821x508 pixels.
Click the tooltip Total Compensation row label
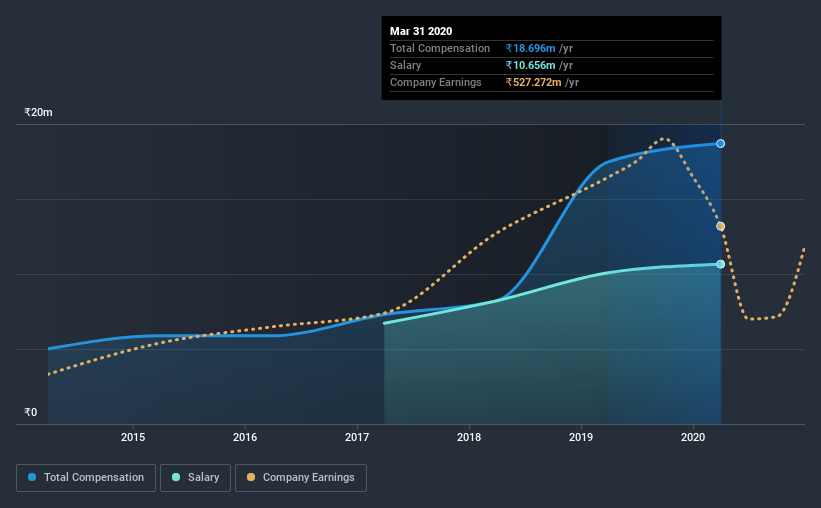click(x=440, y=48)
